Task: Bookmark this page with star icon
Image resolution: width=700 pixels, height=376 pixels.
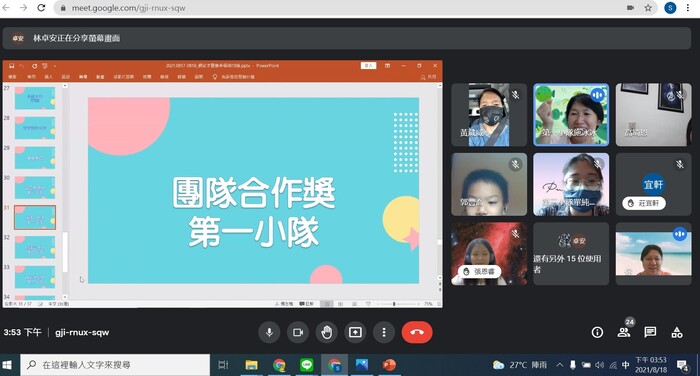Action: [648, 8]
